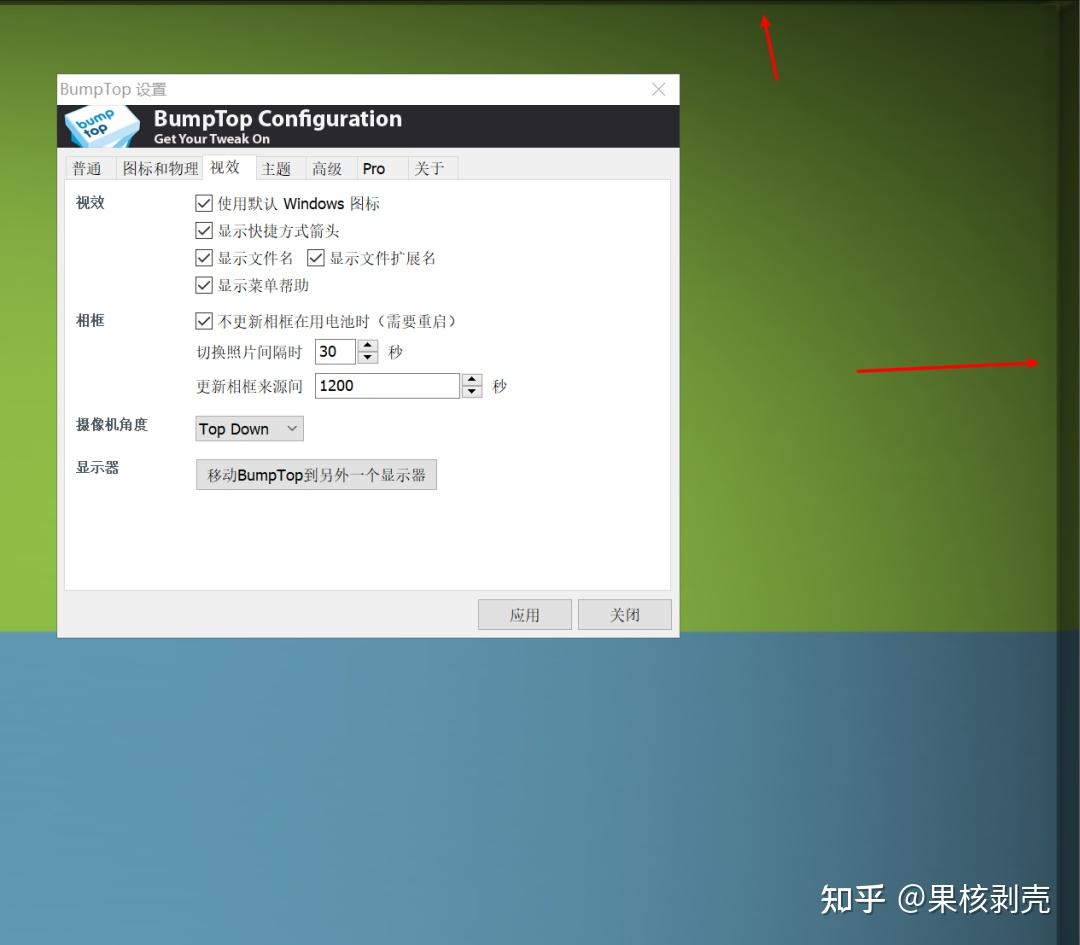Click the BumpTop logo icon
The height and width of the screenshot is (945, 1080).
(x=99, y=126)
